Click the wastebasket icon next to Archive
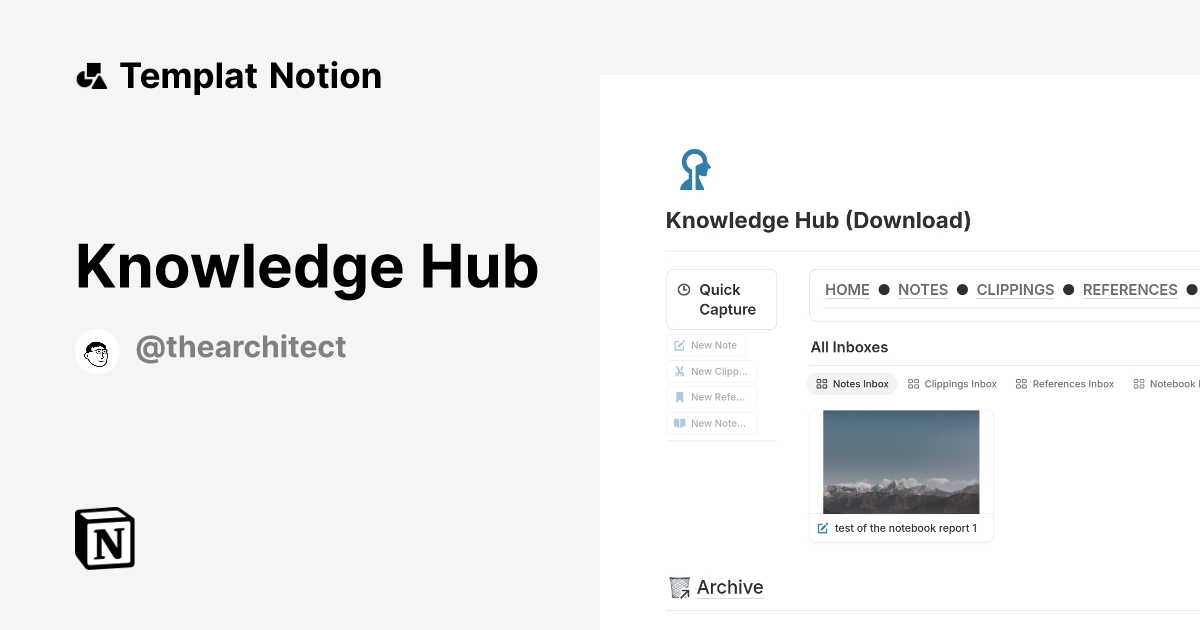This screenshot has width=1200, height=630. pos(679,587)
